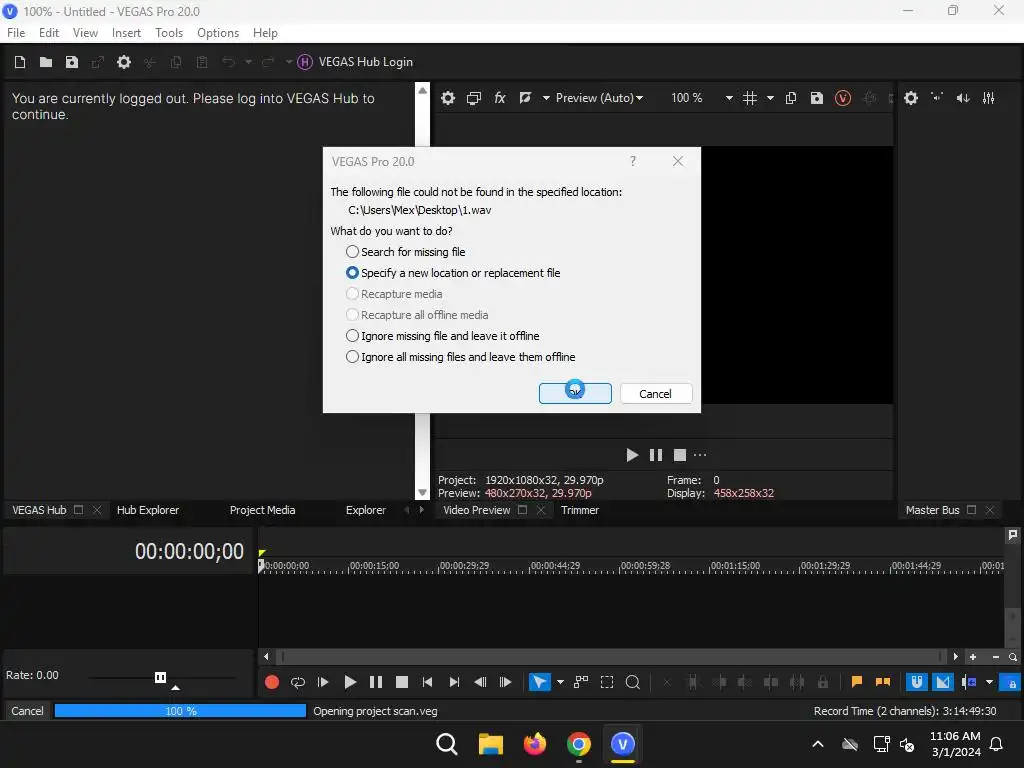The height and width of the screenshot is (768, 1024).
Task: Save the project using toolbar icon
Action: [72, 62]
